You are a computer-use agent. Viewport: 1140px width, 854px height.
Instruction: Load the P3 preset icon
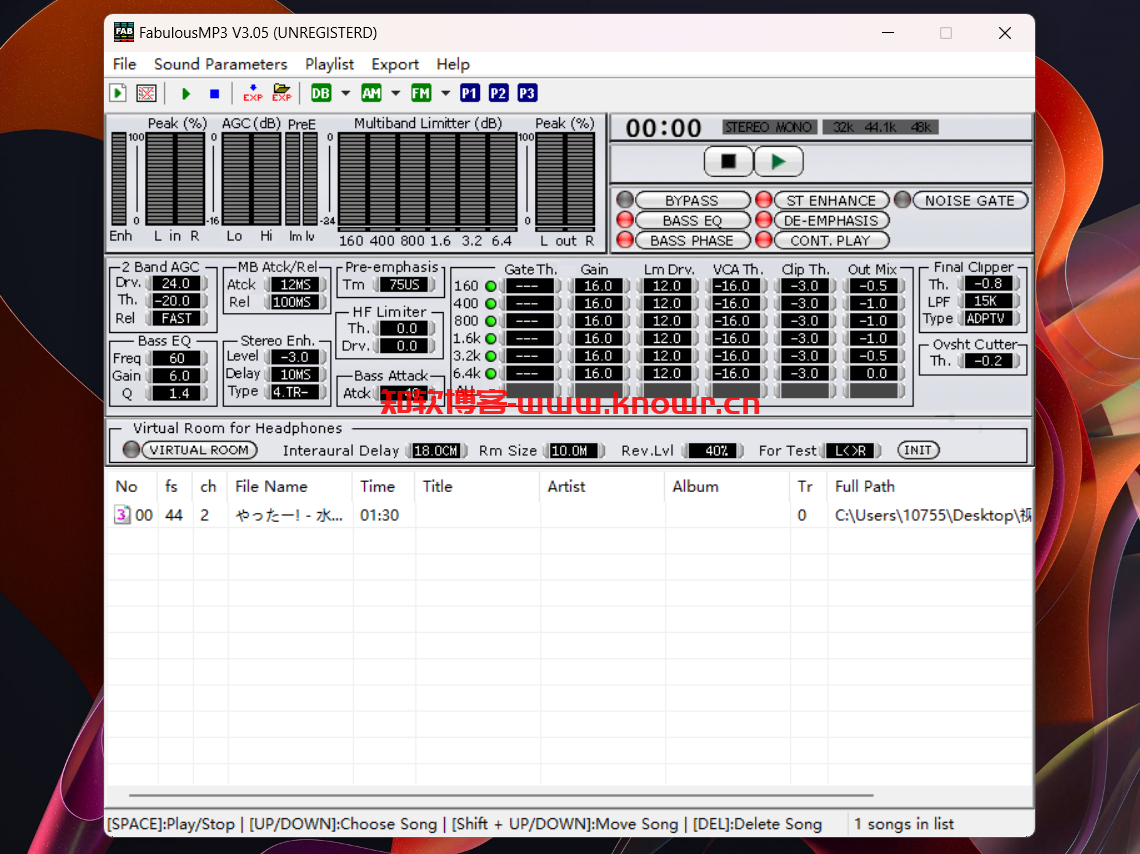pyautogui.click(x=527, y=93)
